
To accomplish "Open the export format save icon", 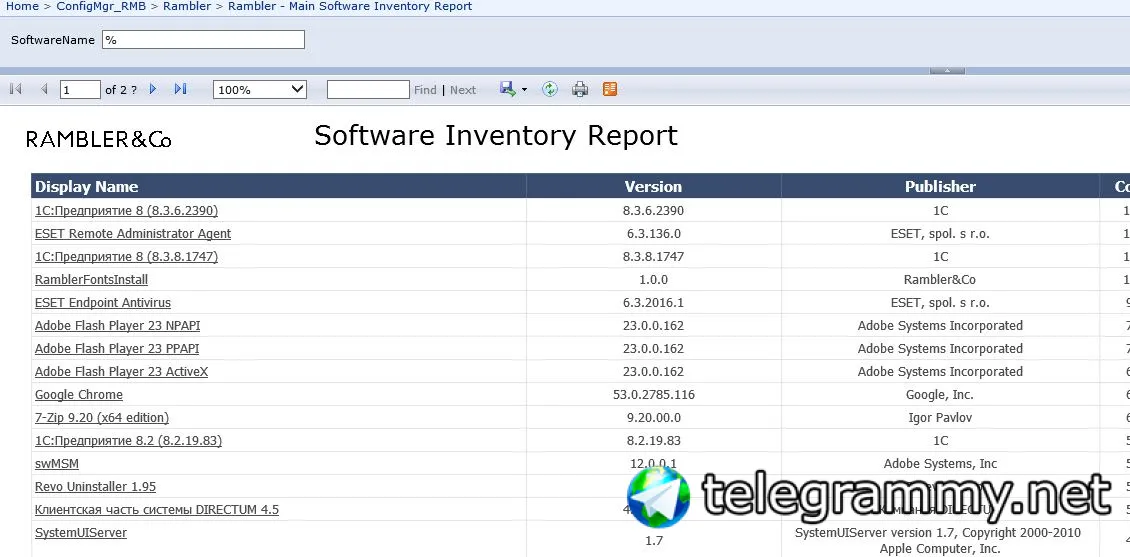I will coord(507,89).
